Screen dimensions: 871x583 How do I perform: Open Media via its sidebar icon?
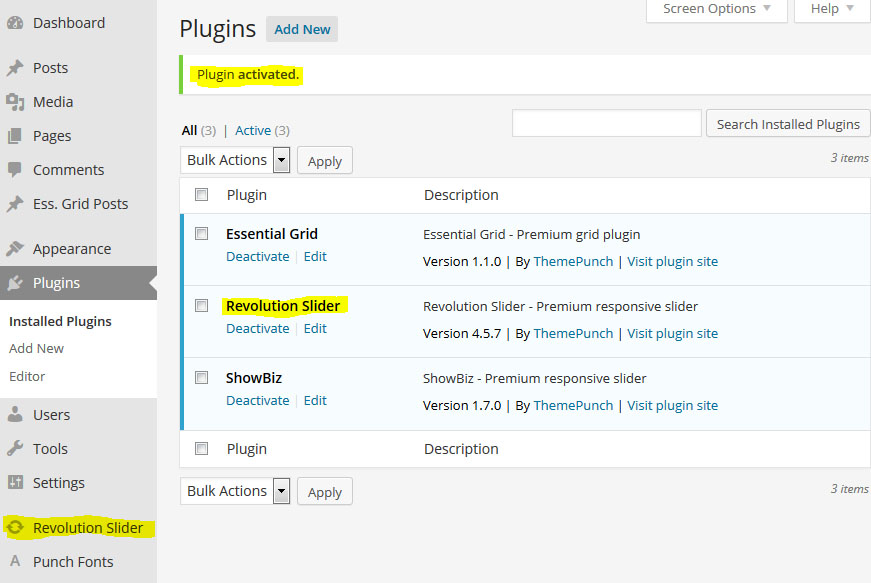click(x=15, y=102)
